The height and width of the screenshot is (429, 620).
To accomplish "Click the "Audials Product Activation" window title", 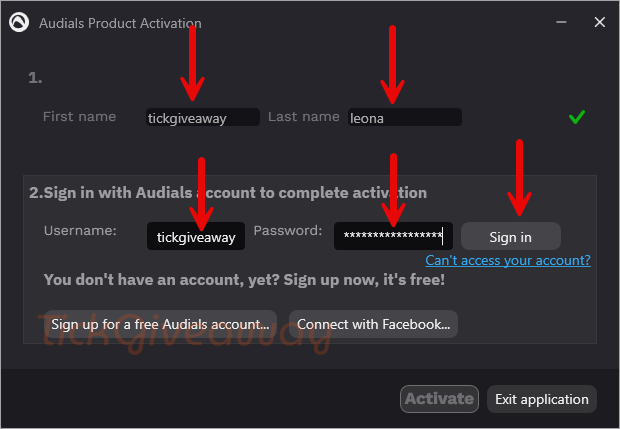I will coord(120,23).
